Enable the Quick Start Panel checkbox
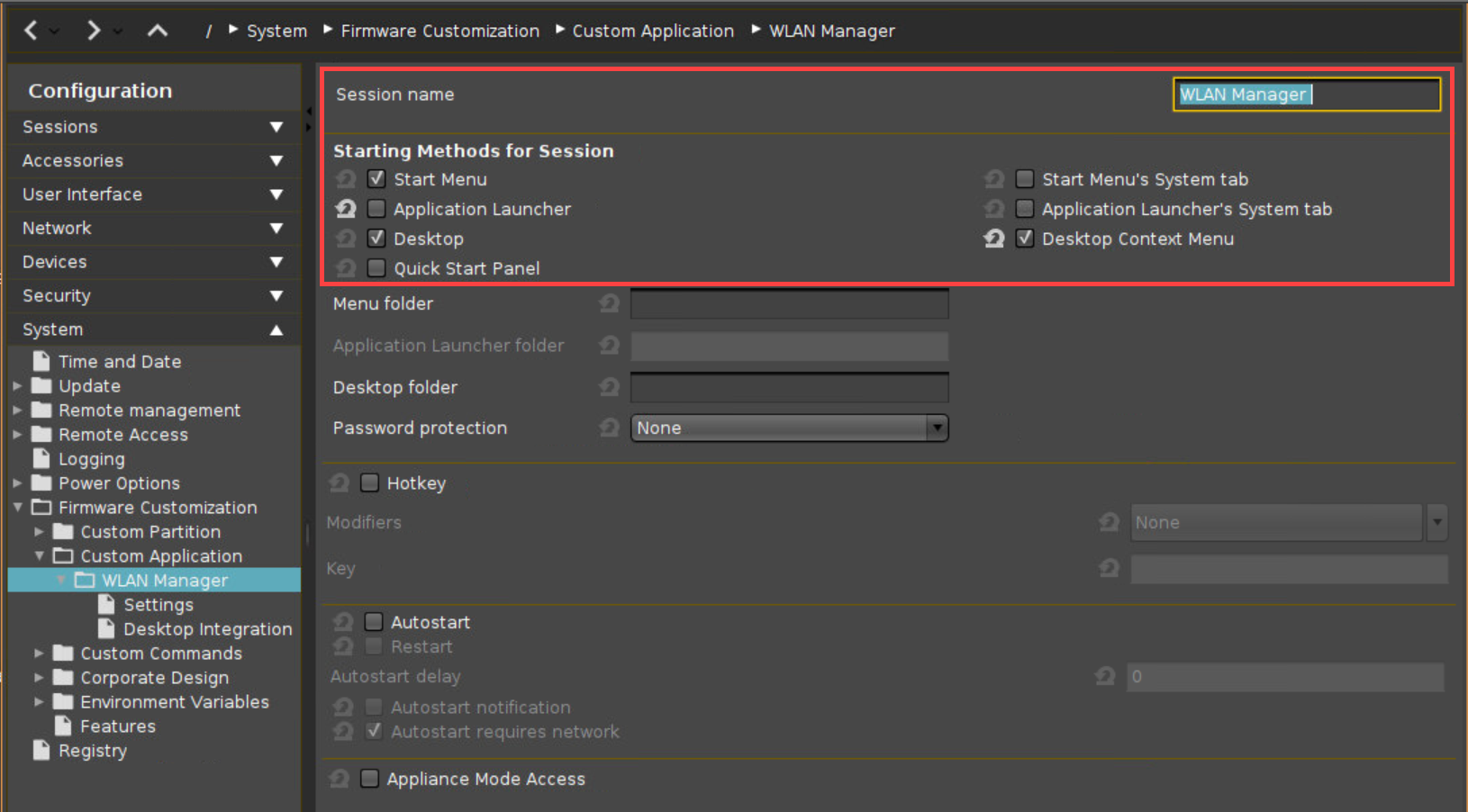Image resolution: width=1468 pixels, height=812 pixels. [x=376, y=267]
